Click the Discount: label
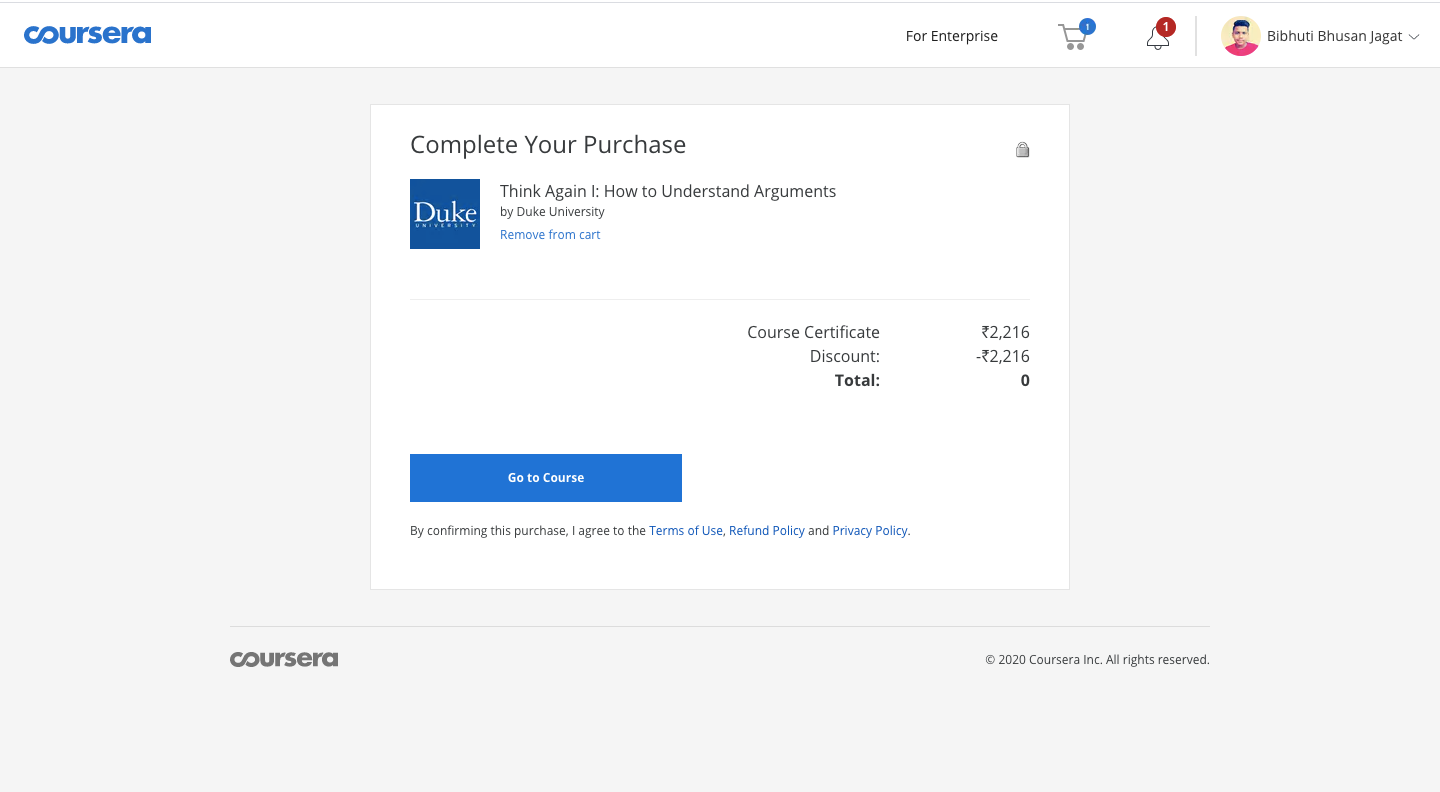 click(845, 356)
